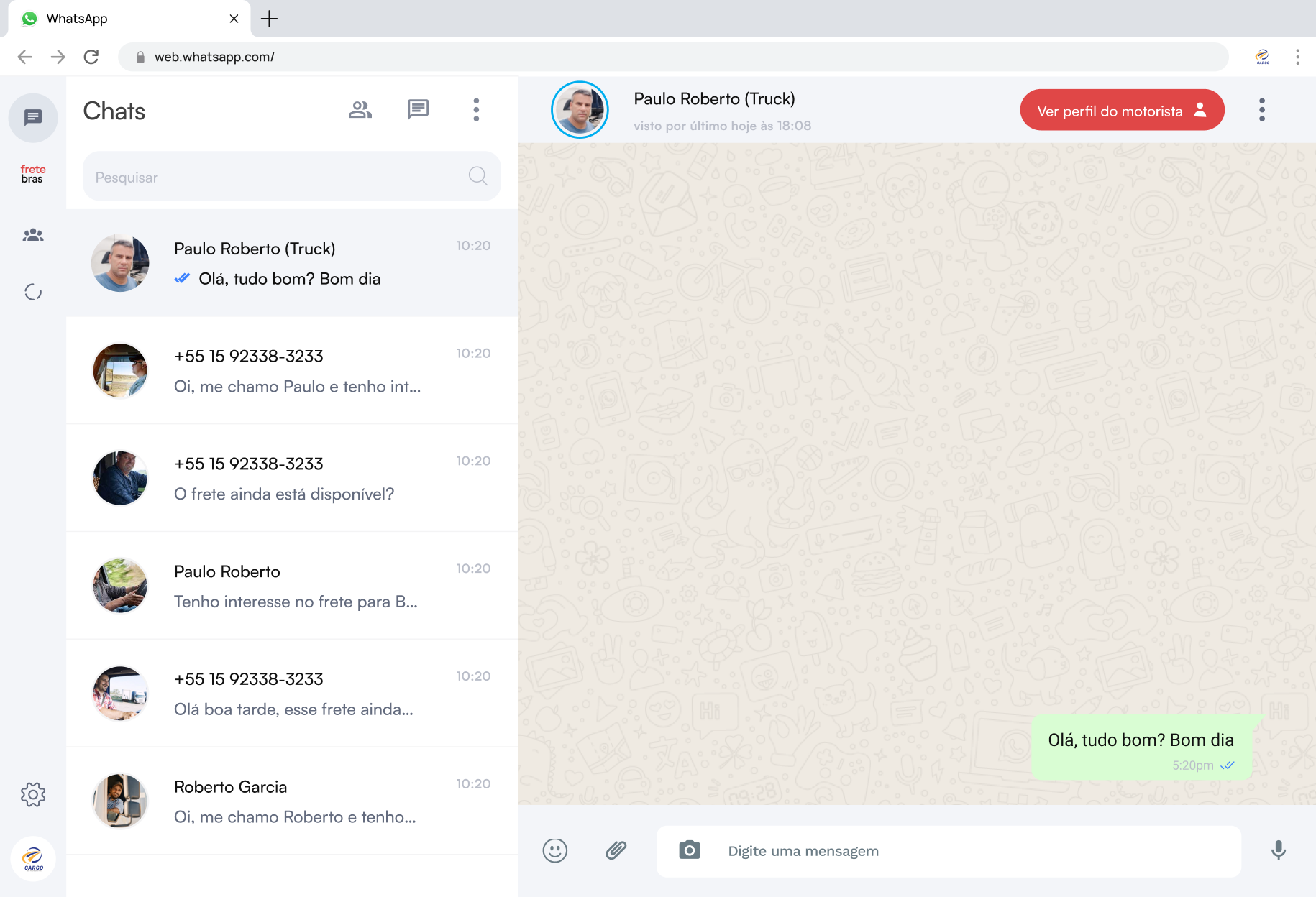Open browser three-dot menu
Image resolution: width=1316 pixels, height=897 pixels.
pos(1297,57)
